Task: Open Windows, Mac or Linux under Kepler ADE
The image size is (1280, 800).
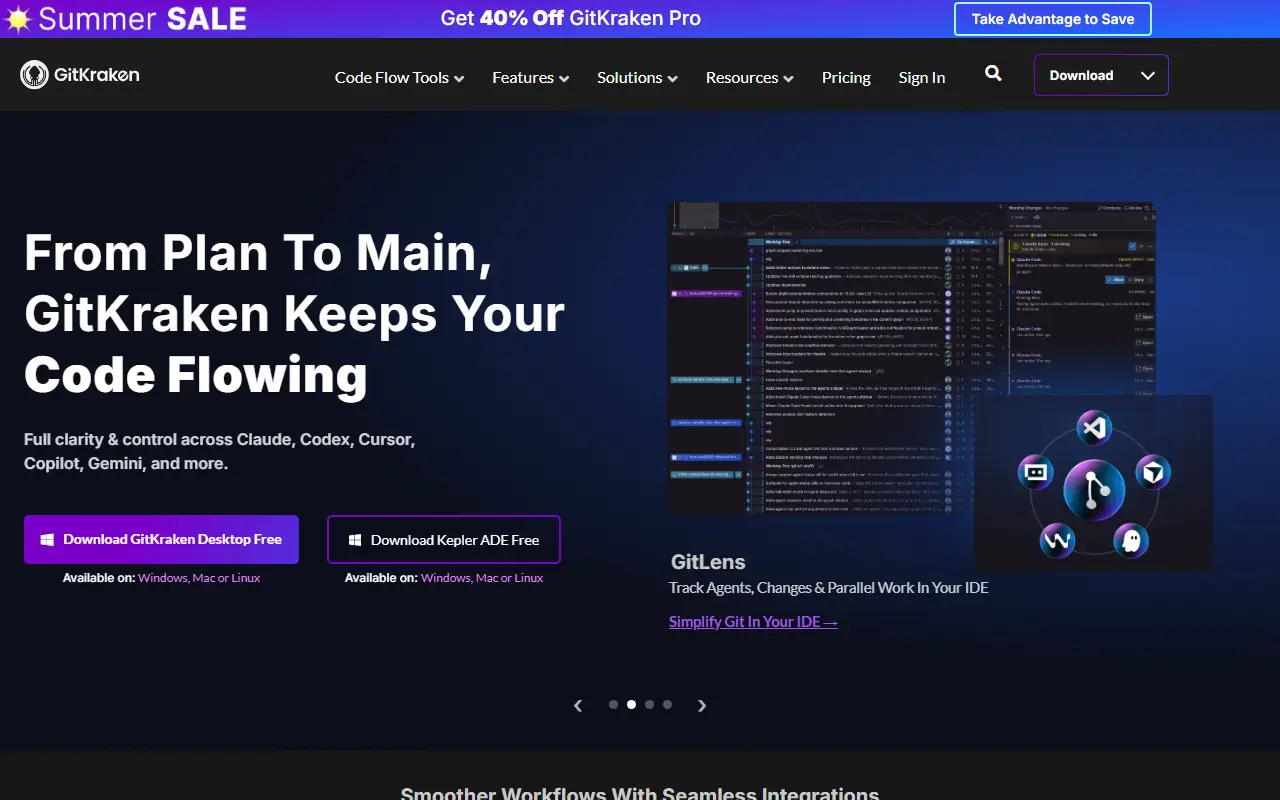Action: (482, 578)
